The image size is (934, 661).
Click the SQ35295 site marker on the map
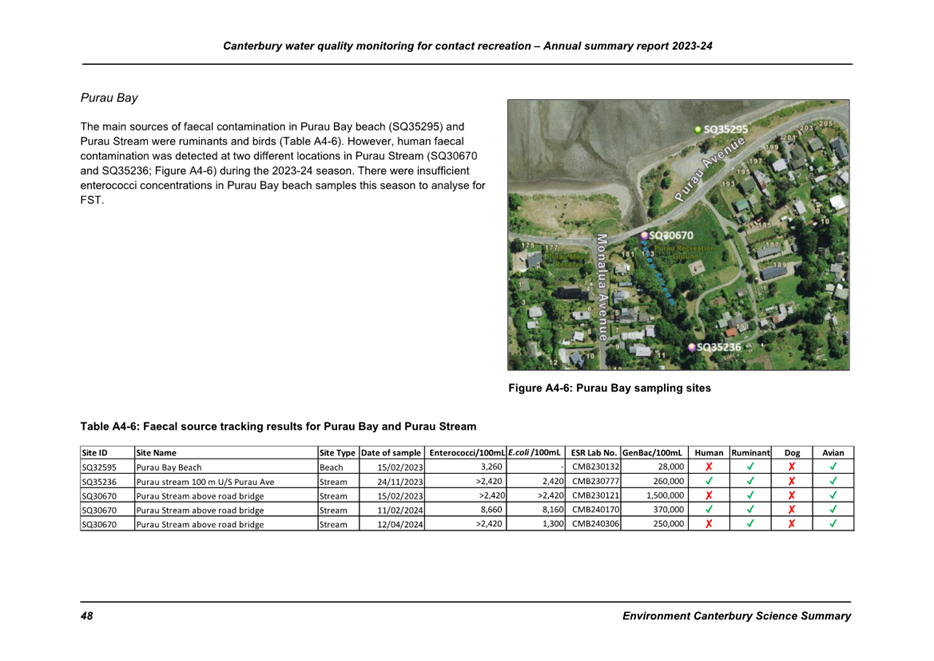tap(698, 129)
